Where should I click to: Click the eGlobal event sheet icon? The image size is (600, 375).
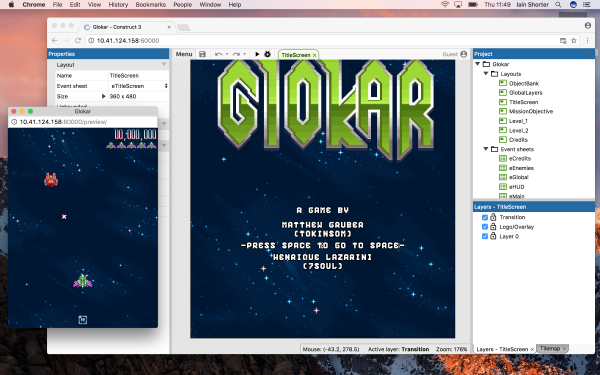pyautogui.click(x=503, y=177)
